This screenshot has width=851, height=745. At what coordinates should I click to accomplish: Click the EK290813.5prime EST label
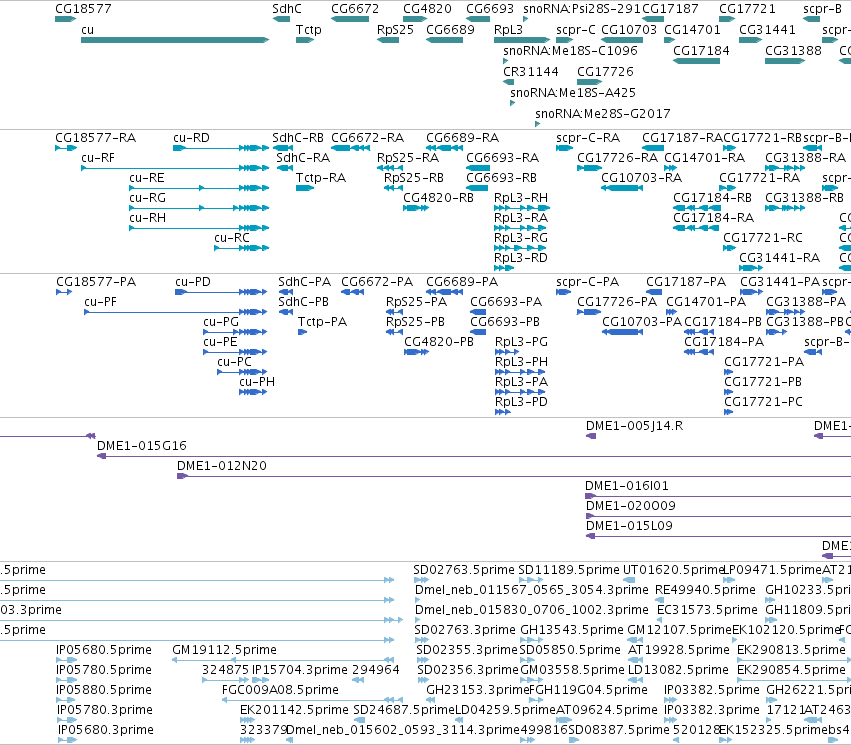[791, 650]
